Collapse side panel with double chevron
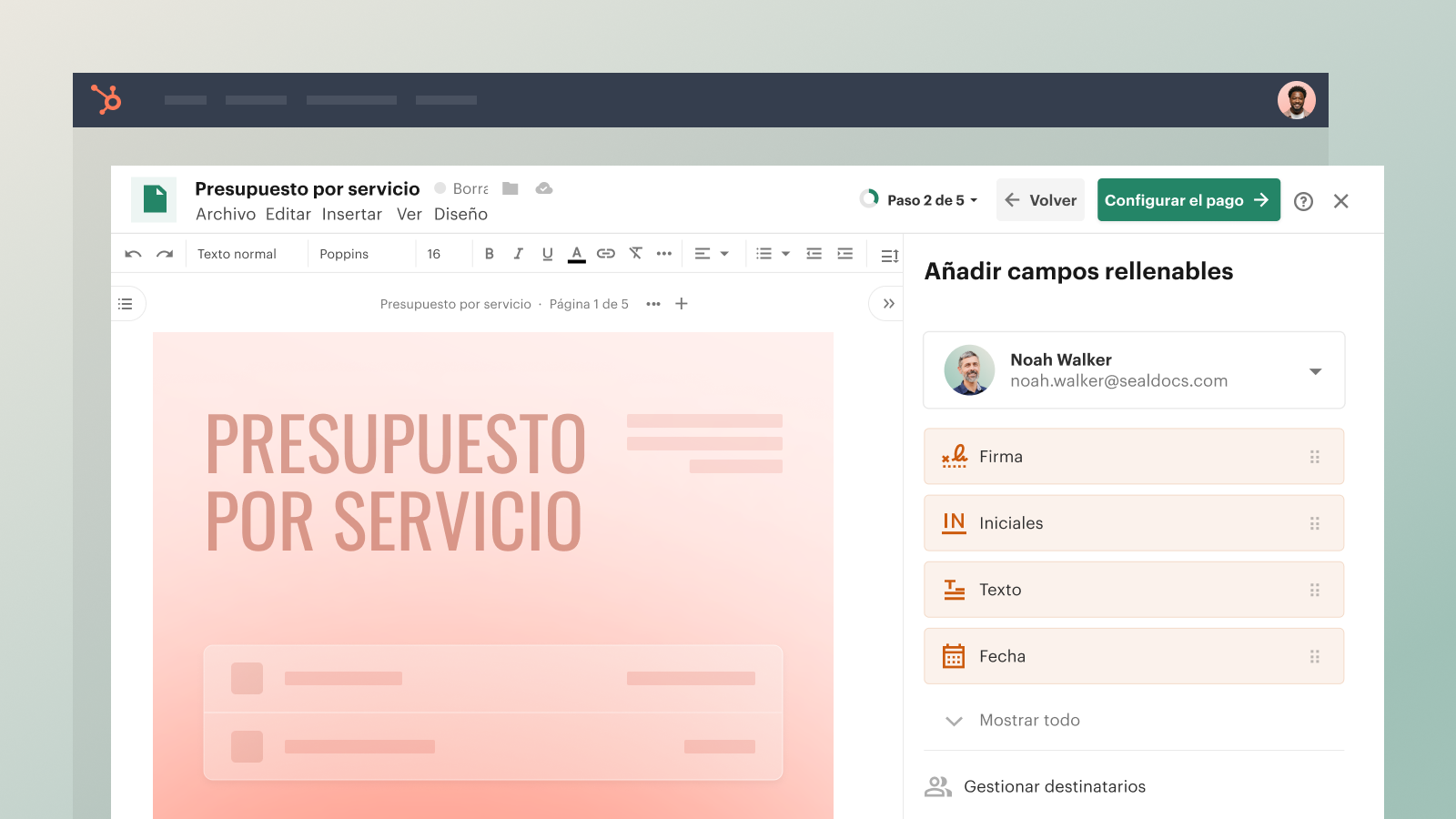Viewport: 1456px width, 819px height. pos(888,304)
